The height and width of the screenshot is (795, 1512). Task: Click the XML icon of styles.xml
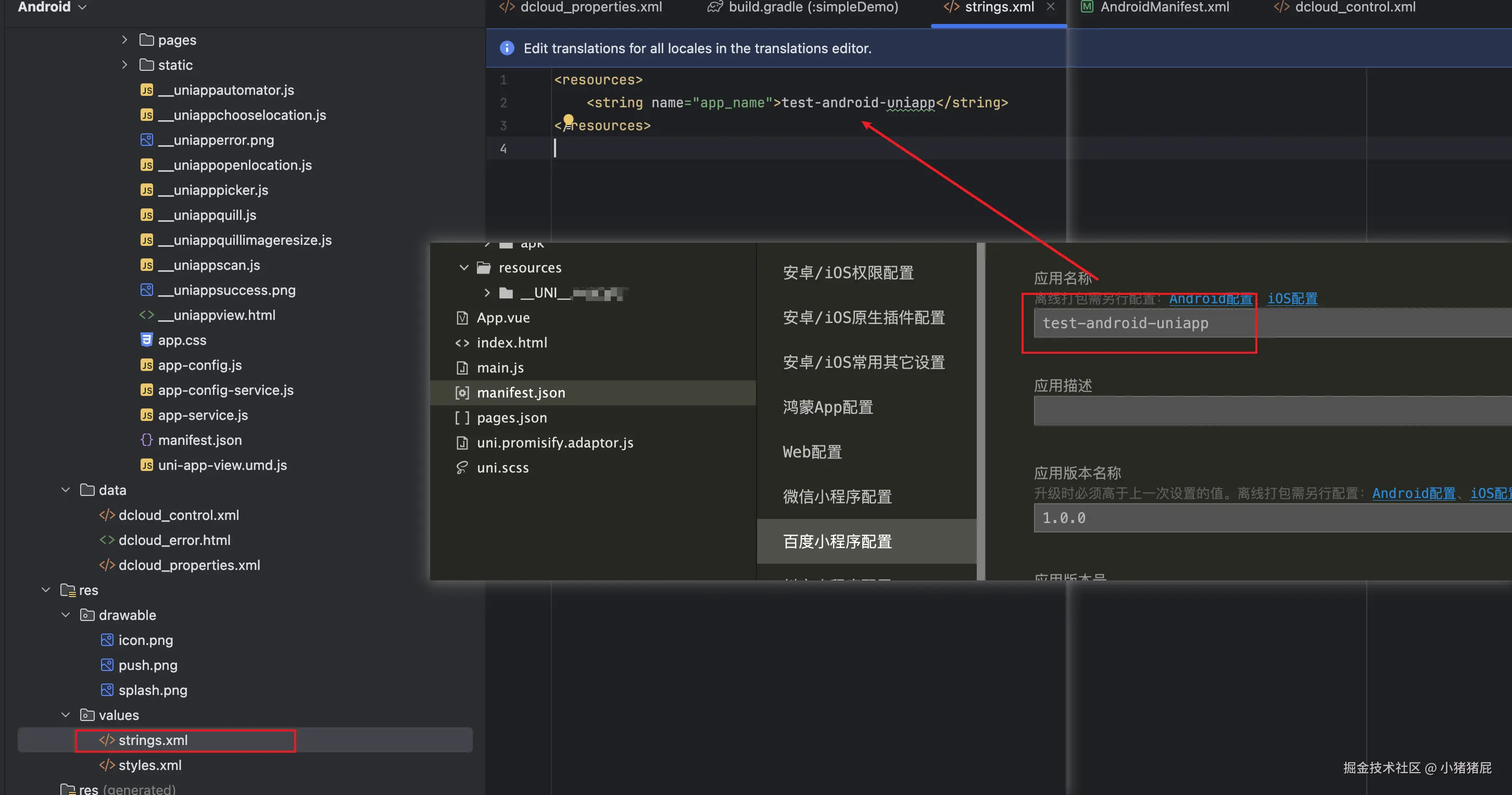point(107,765)
